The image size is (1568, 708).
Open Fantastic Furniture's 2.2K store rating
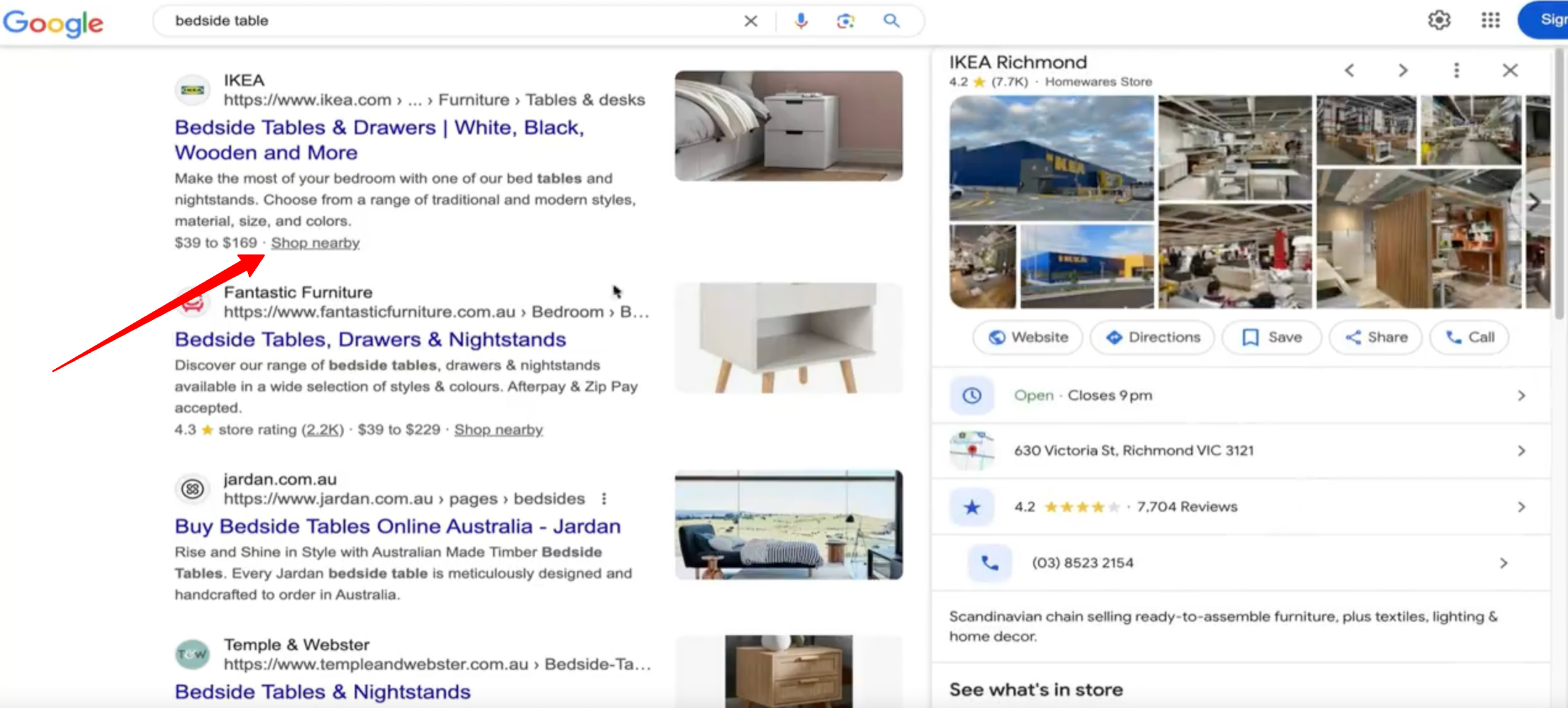click(325, 429)
